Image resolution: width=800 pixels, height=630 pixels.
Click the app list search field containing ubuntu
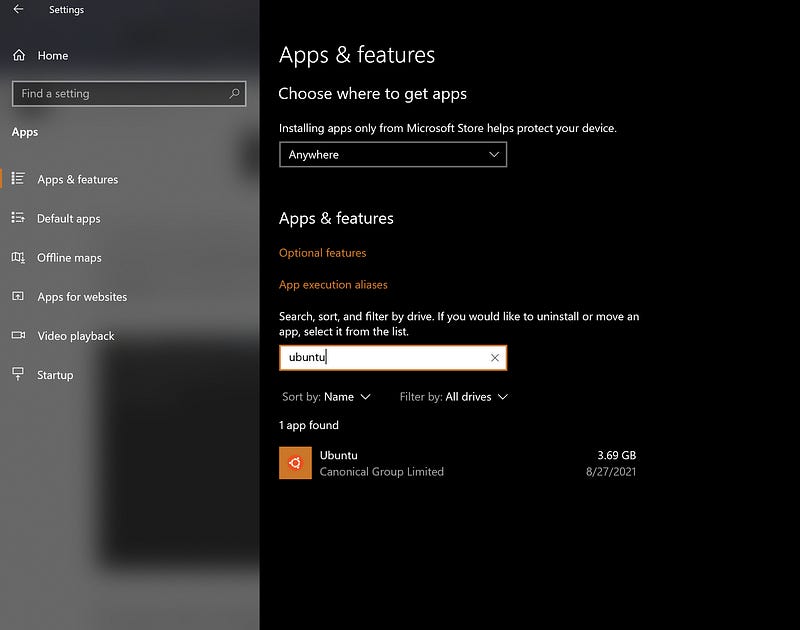393,358
